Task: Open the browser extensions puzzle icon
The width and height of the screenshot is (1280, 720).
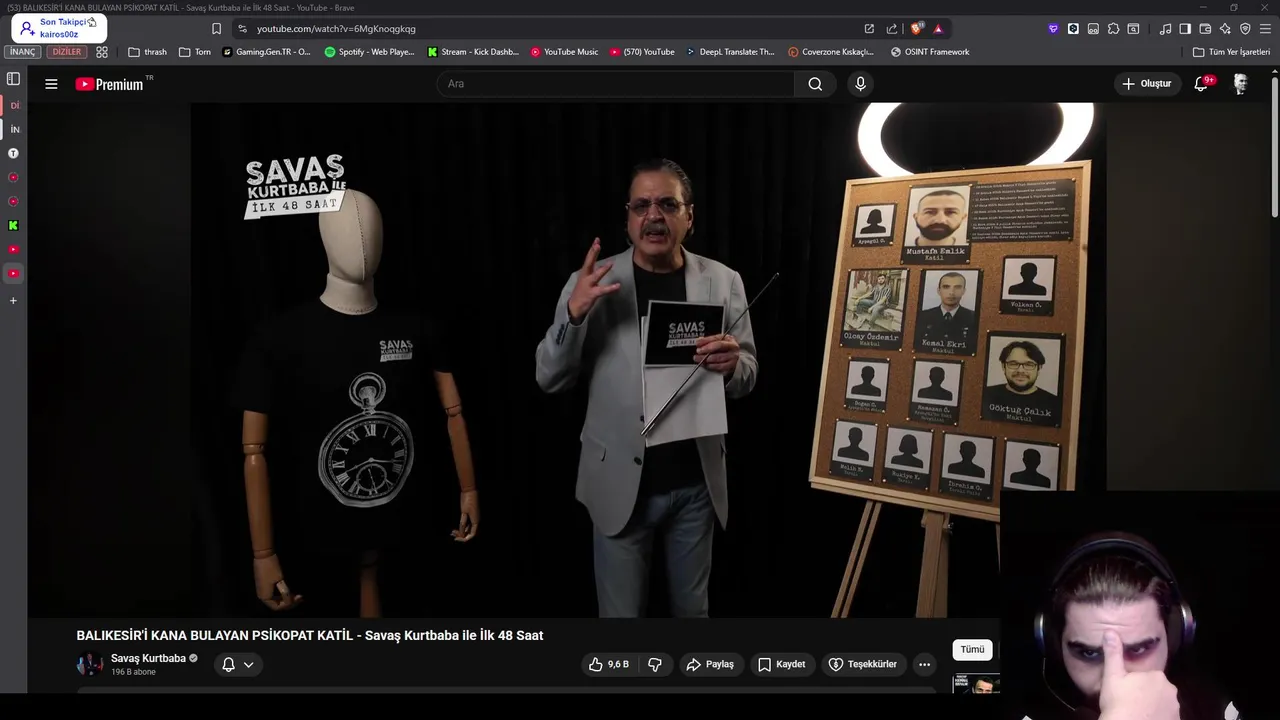Action: 1113,29
